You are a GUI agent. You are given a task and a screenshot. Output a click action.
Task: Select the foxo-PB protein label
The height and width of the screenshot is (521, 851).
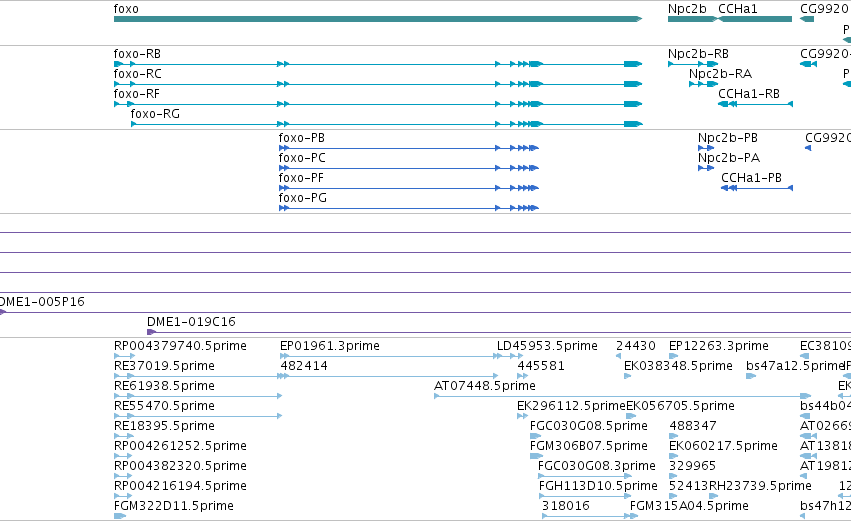pos(302,138)
